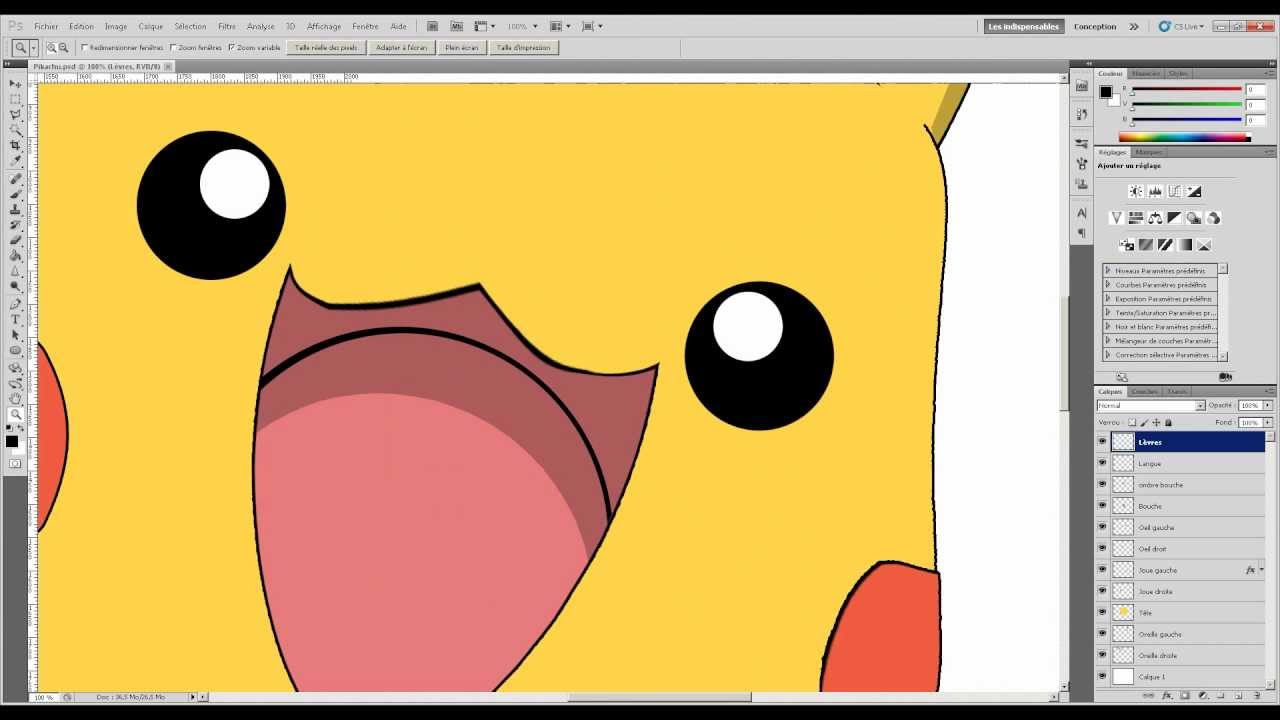This screenshot has height=720, width=1280.
Task: Open the Calque menu
Action: (151, 26)
